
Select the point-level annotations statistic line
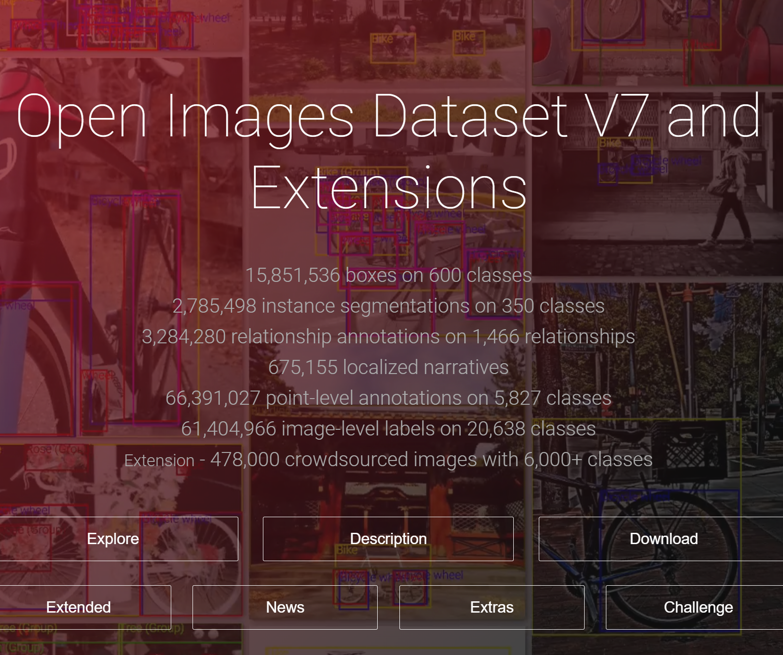[x=388, y=398]
